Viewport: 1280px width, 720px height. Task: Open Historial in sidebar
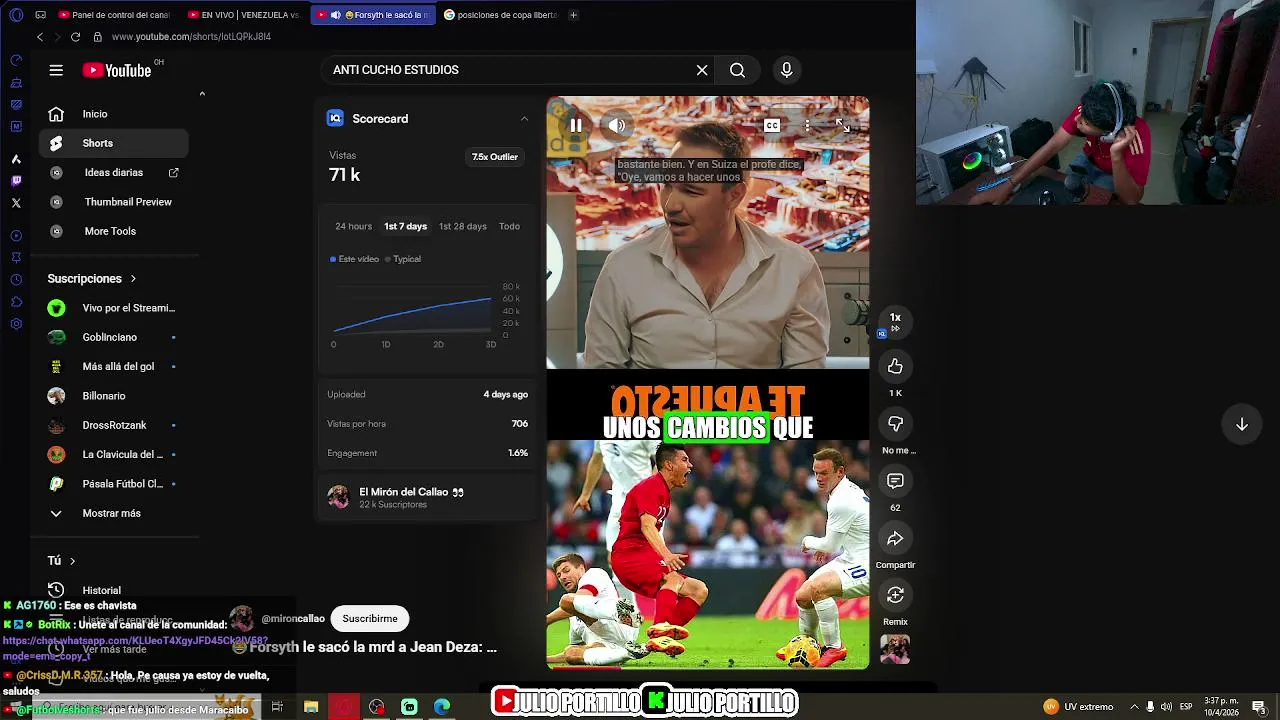(x=114, y=590)
